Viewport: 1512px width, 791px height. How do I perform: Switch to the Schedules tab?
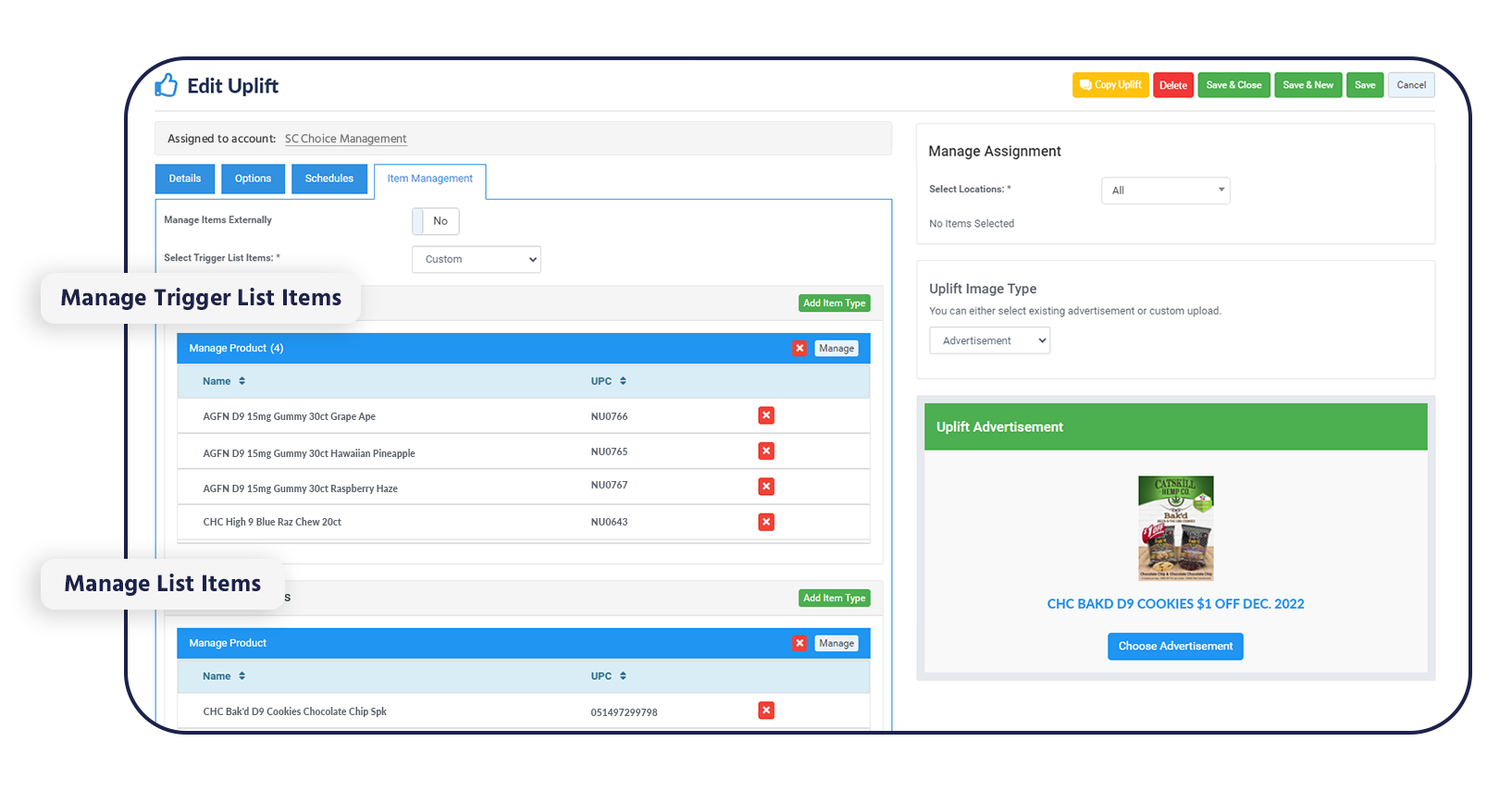pyautogui.click(x=328, y=179)
